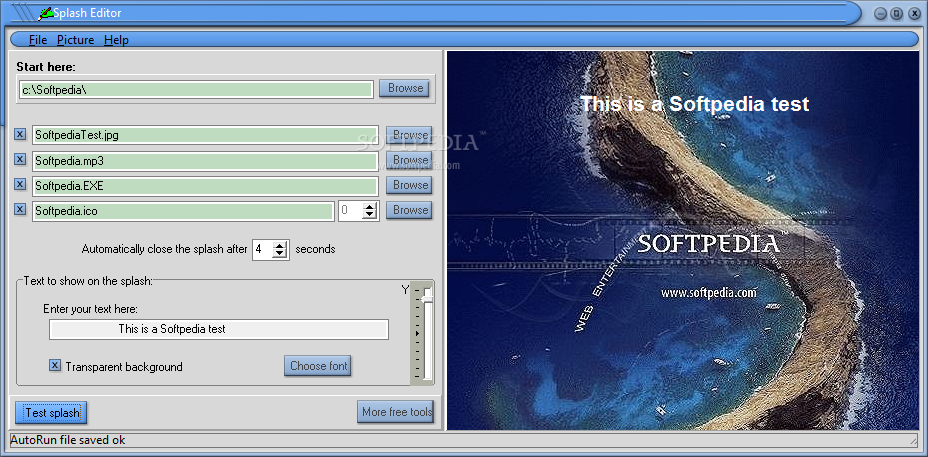Browse for the Softpedia.ico icon file
This screenshot has width=928, height=457.
click(x=409, y=210)
